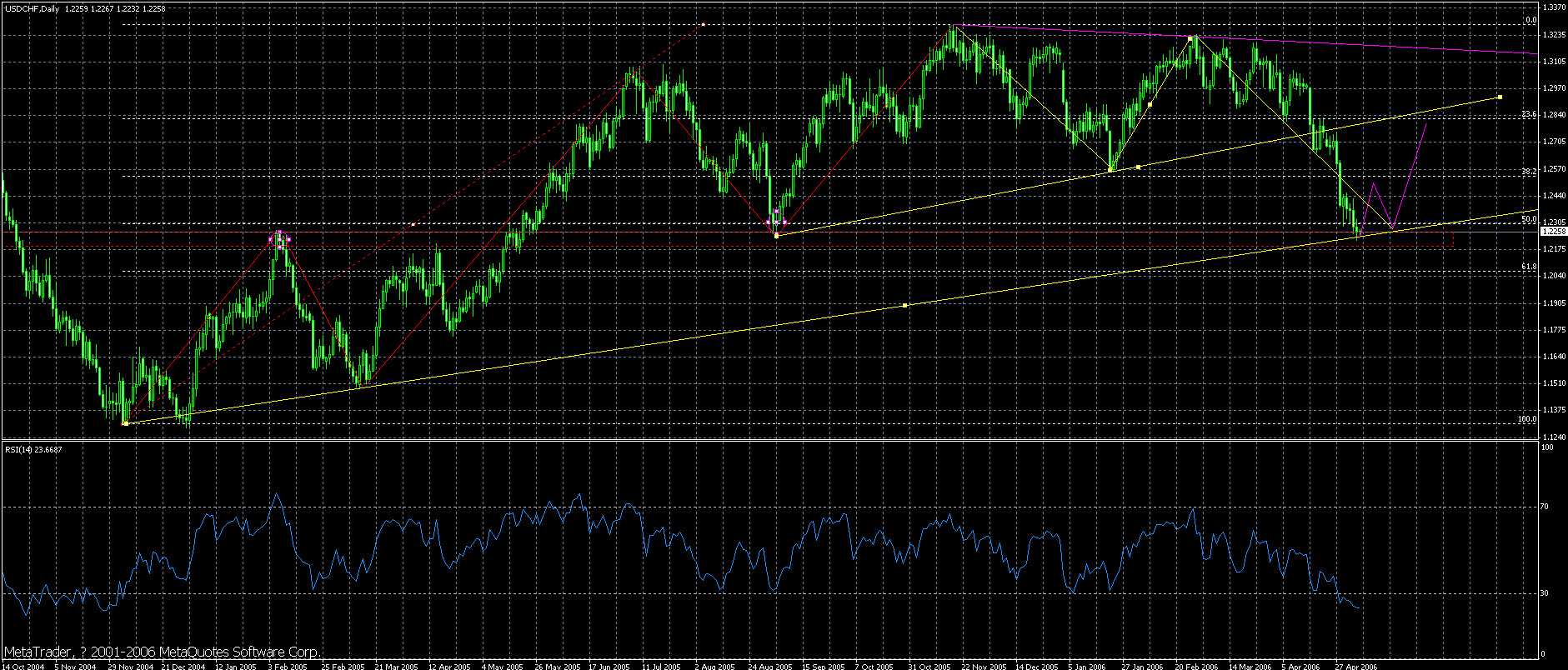Click the 4 May 2005 date label
Viewport: 1568px width, 670px height.
tap(503, 666)
